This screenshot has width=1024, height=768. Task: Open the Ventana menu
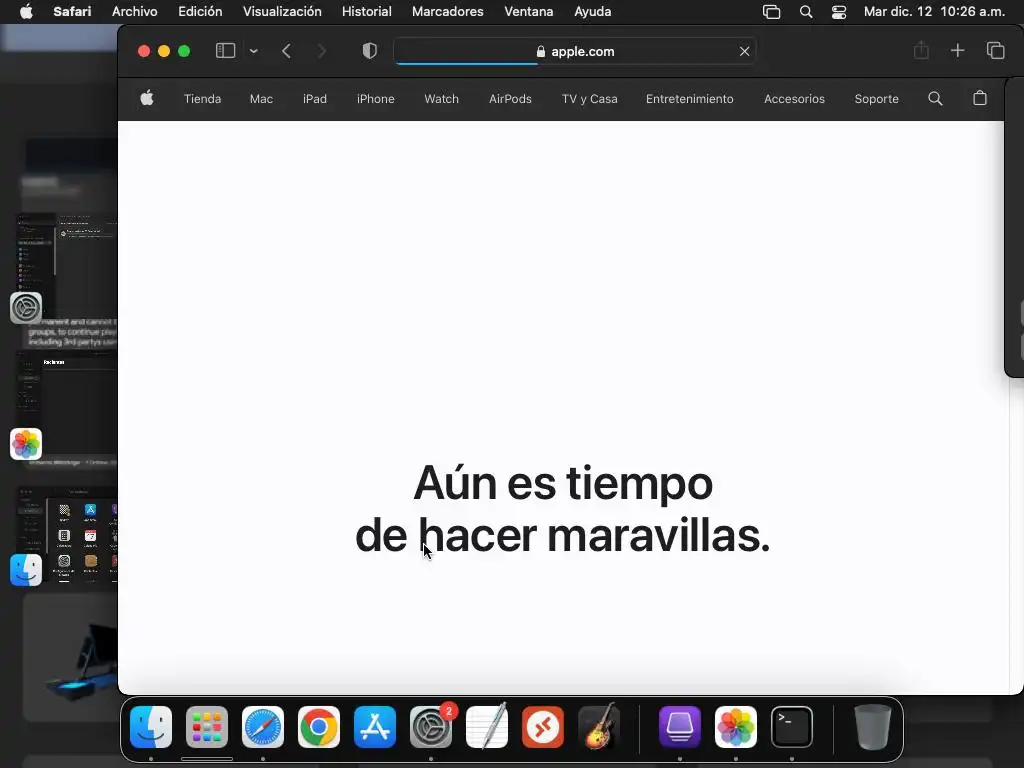pyautogui.click(x=528, y=11)
